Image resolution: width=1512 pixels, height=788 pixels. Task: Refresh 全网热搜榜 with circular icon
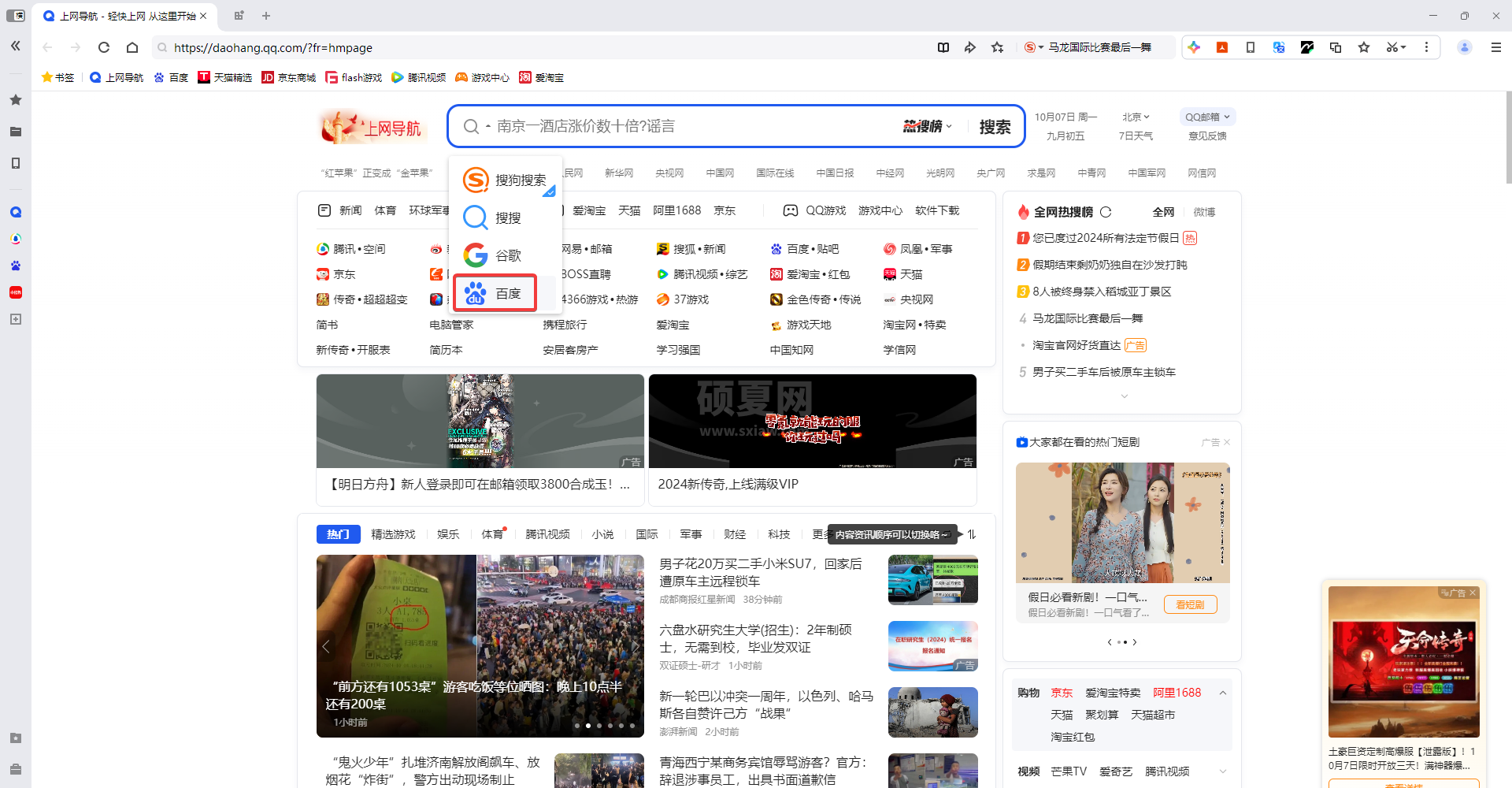tap(1106, 212)
